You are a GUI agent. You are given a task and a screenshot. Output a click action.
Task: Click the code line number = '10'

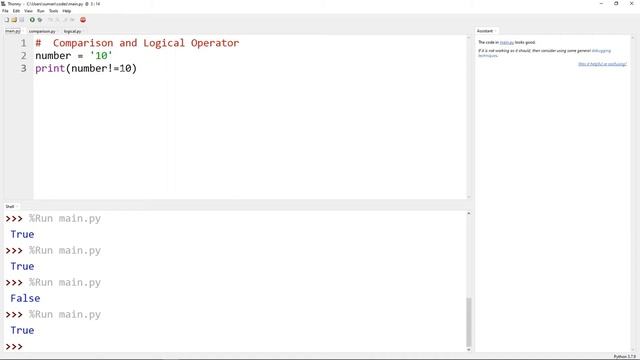(x=73, y=56)
